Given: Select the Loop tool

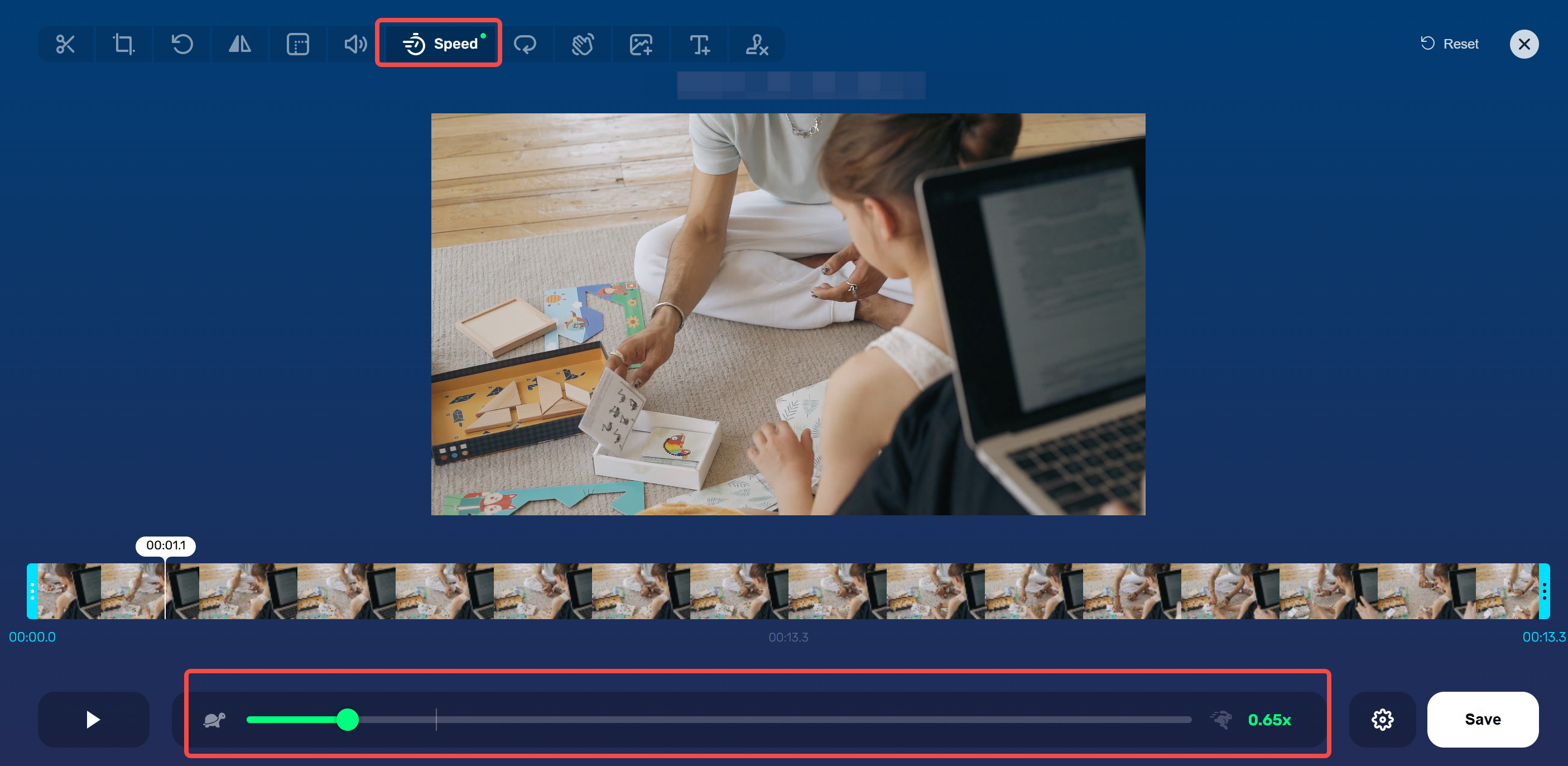Looking at the screenshot, I should click(525, 44).
